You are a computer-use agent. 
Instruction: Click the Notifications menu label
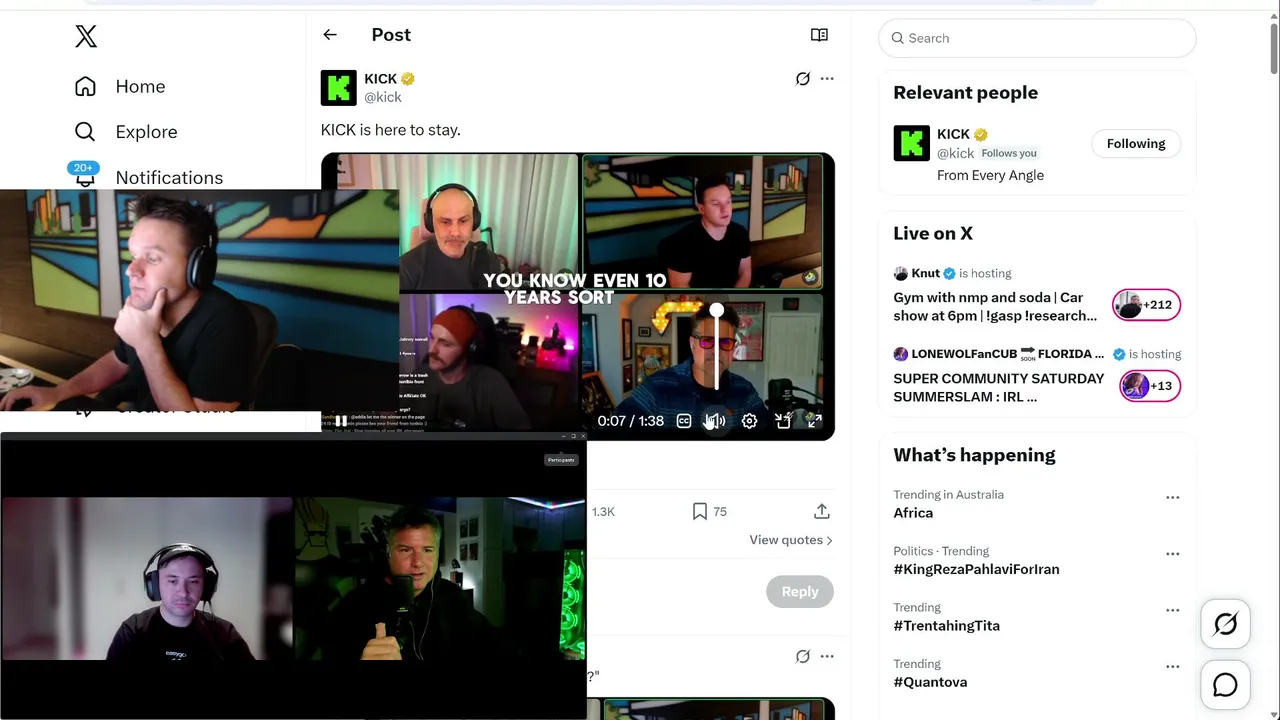pyautogui.click(x=169, y=177)
